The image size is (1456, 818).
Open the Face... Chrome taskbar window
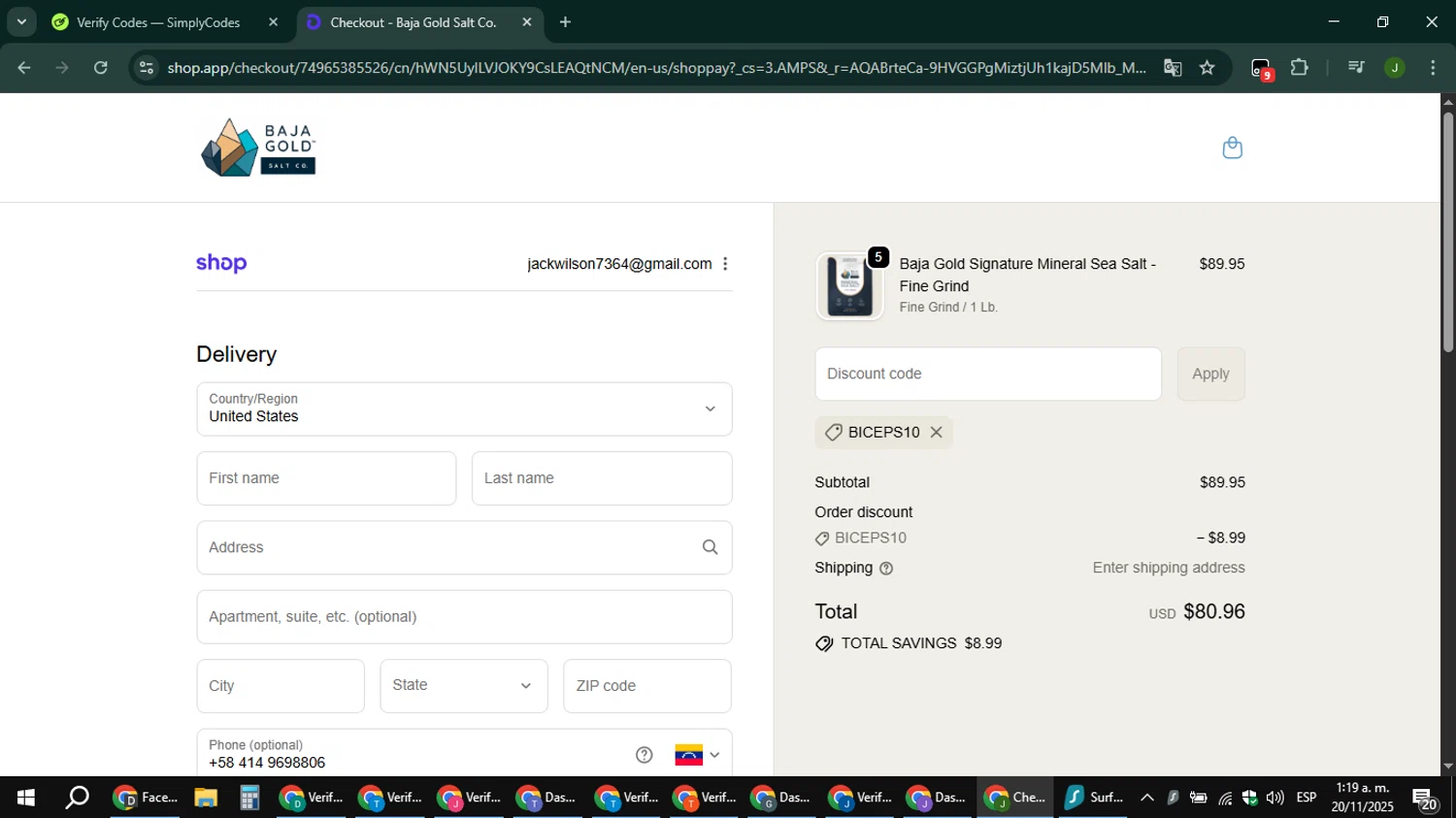pos(146,798)
